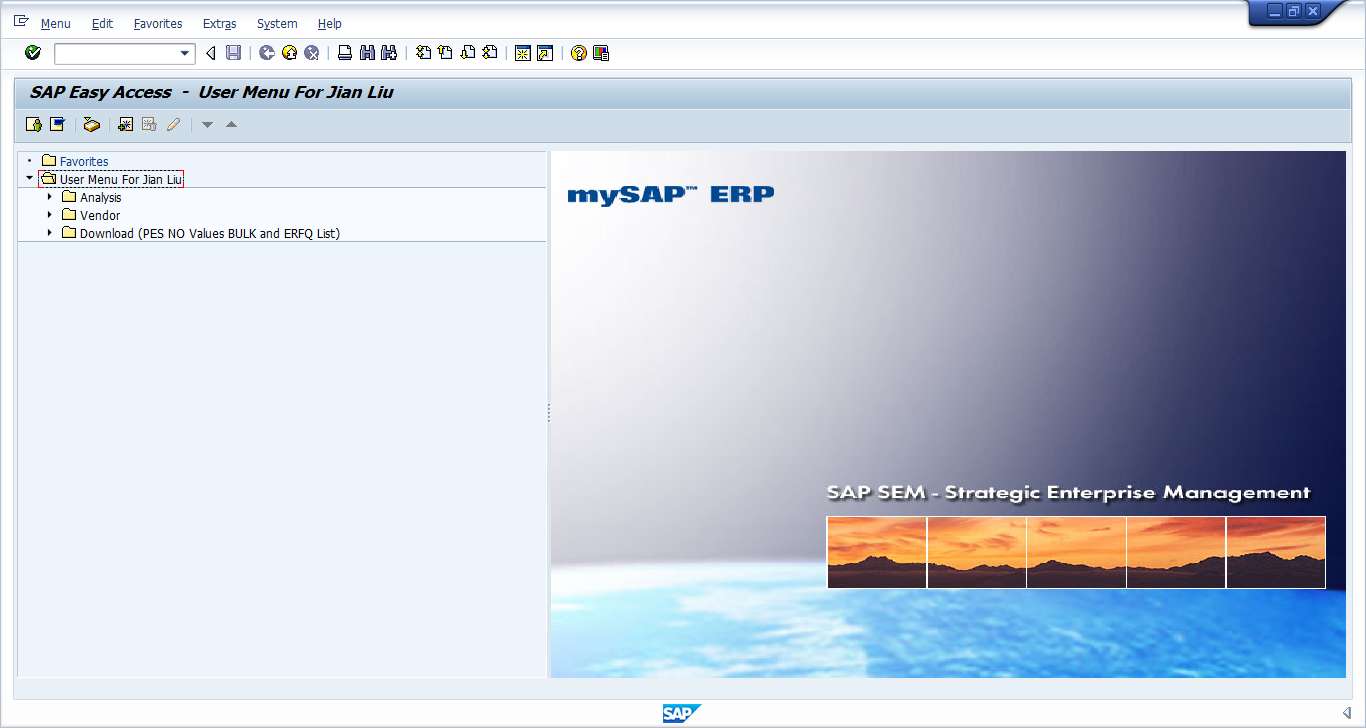
Task: Go to First Page icon
Action: click(x=423, y=53)
